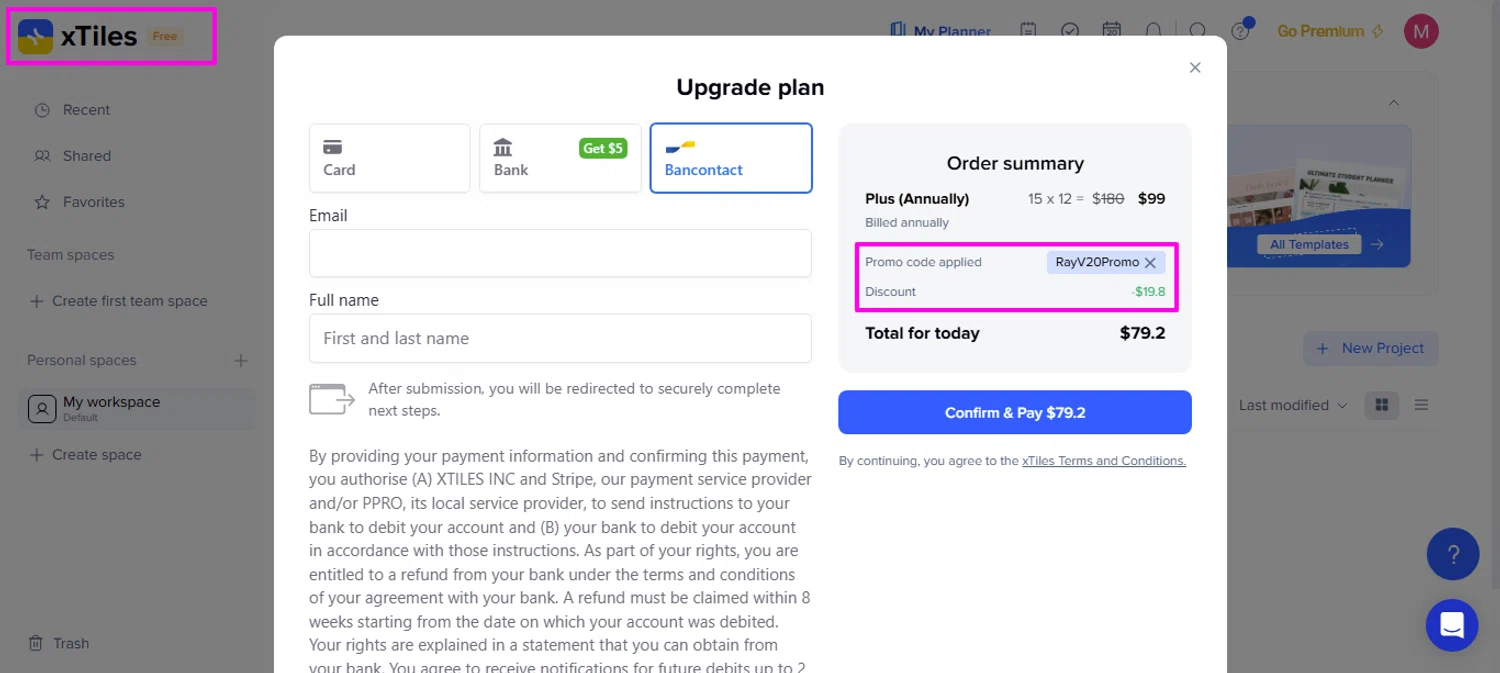Click the Full name input field
1500x673 pixels.
click(x=560, y=338)
